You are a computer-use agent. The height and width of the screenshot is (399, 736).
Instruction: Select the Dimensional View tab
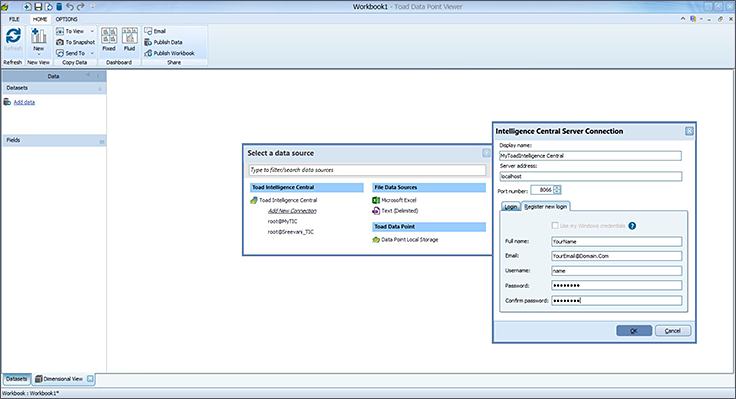[x=63, y=379]
